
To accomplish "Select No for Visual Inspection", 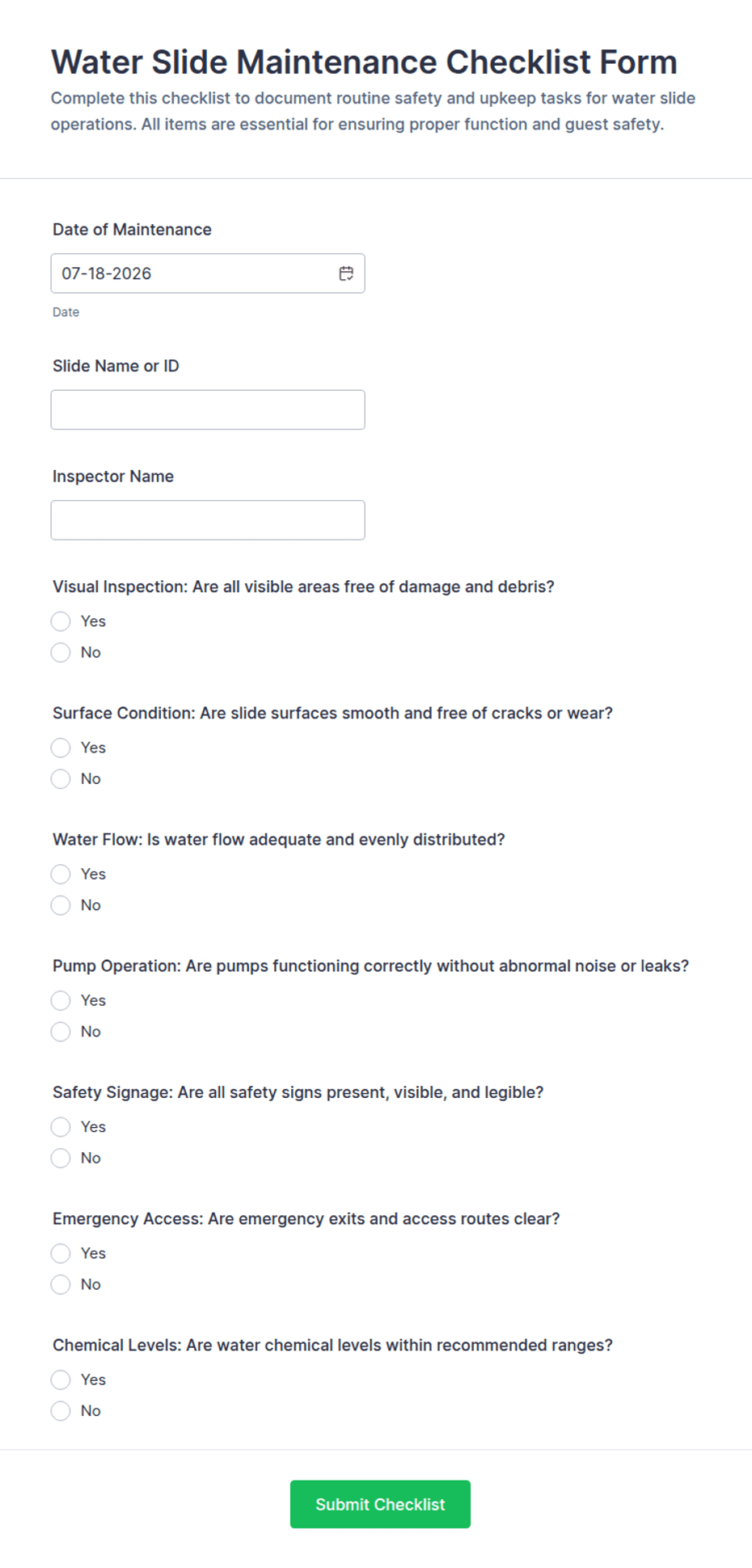I will [61, 652].
